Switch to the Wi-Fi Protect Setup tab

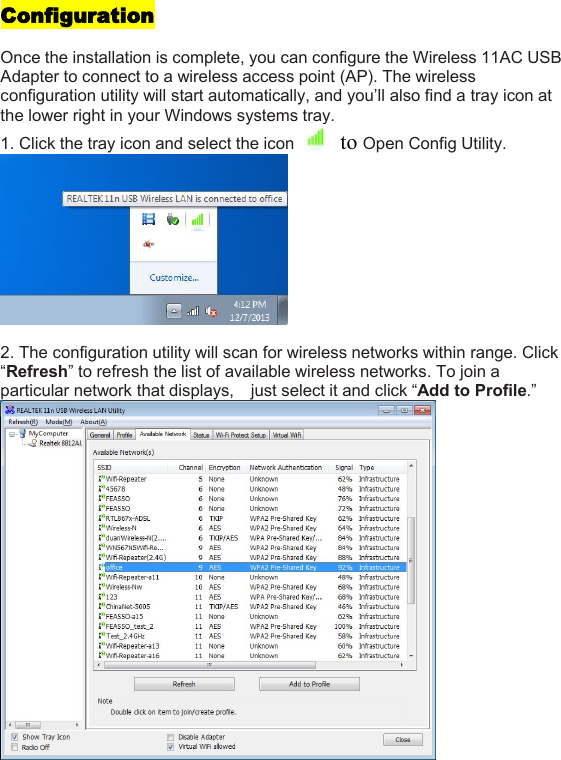[241, 435]
